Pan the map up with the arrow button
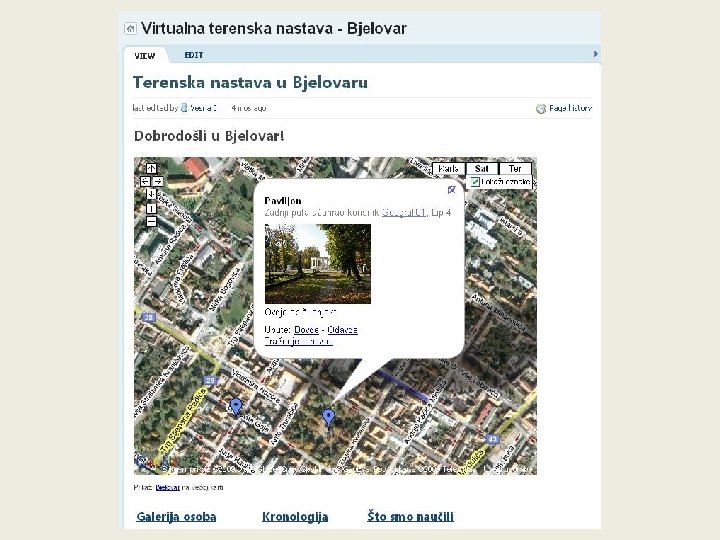This screenshot has width=720, height=540. pyautogui.click(x=151, y=169)
